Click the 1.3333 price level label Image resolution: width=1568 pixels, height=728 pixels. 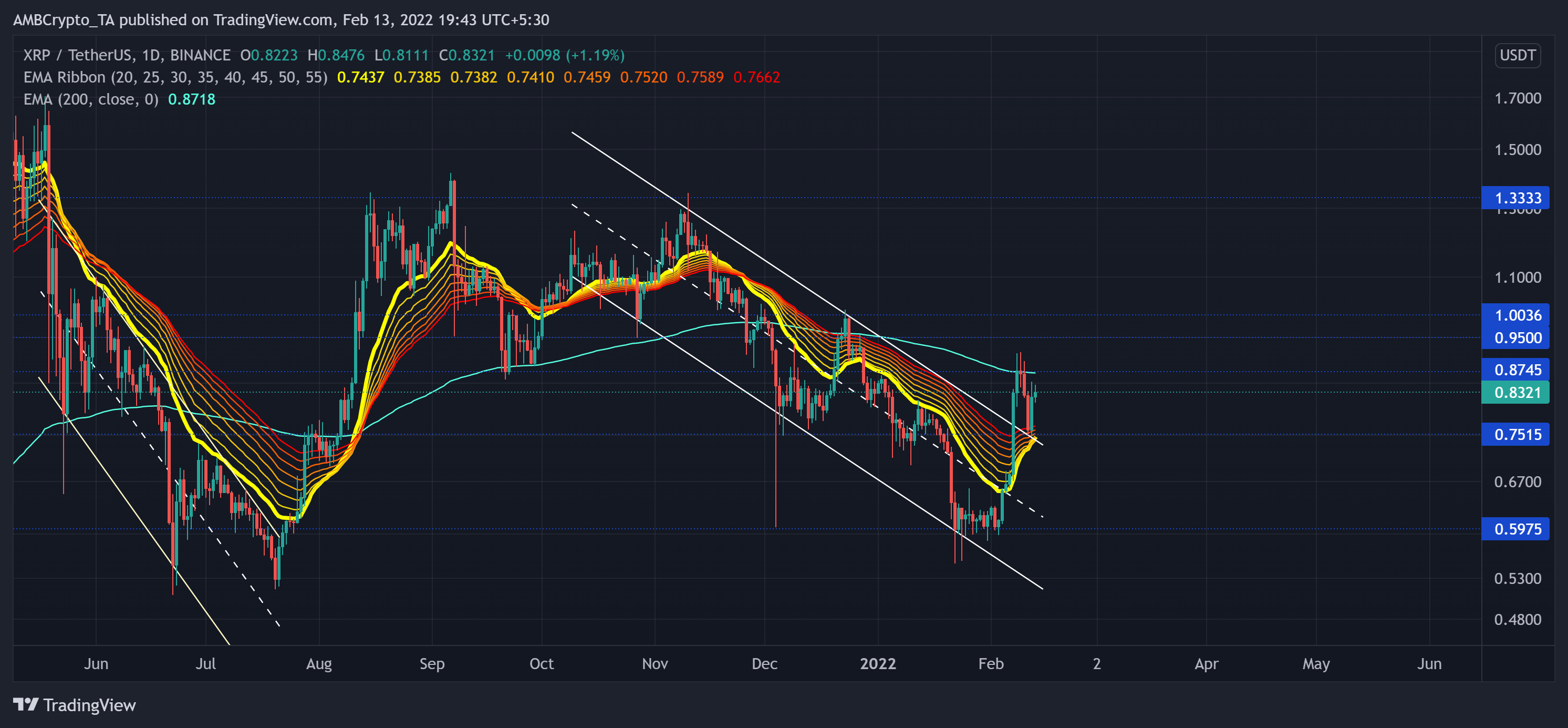[x=1514, y=198]
